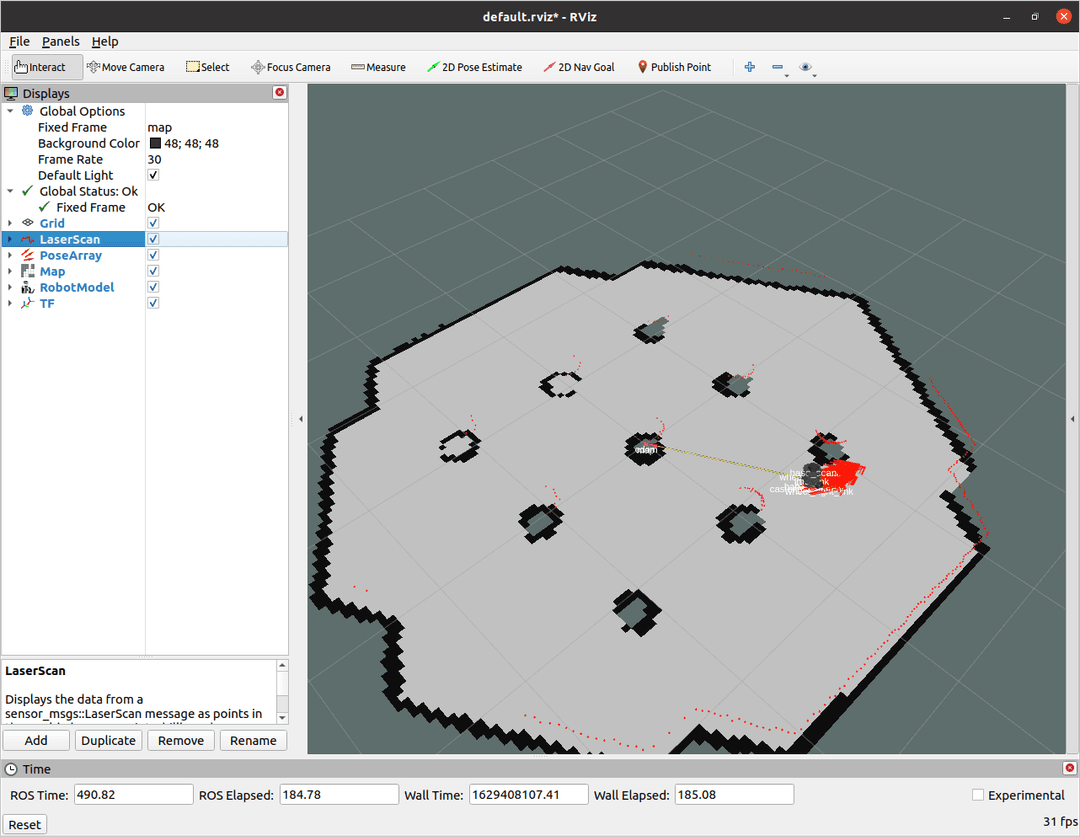Choose the Publish Point tool
1080x837 pixels.
point(674,67)
